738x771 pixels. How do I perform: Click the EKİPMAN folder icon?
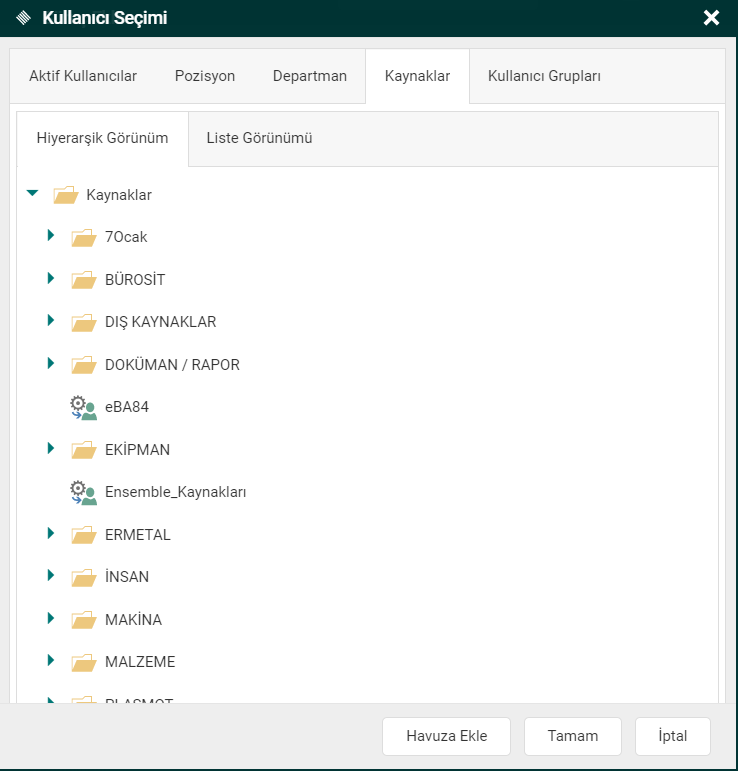83,450
